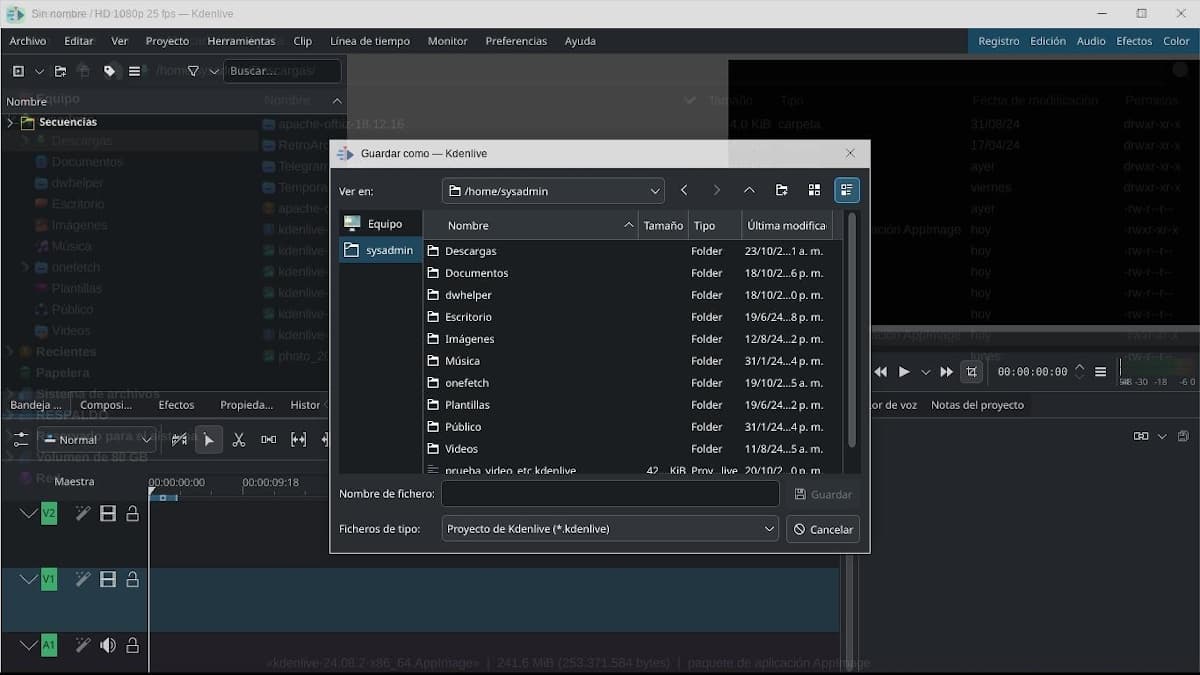This screenshot has width=1200, height=675.
Task: Select the slip tool with bracket arrows
Action: pos(299,439)
